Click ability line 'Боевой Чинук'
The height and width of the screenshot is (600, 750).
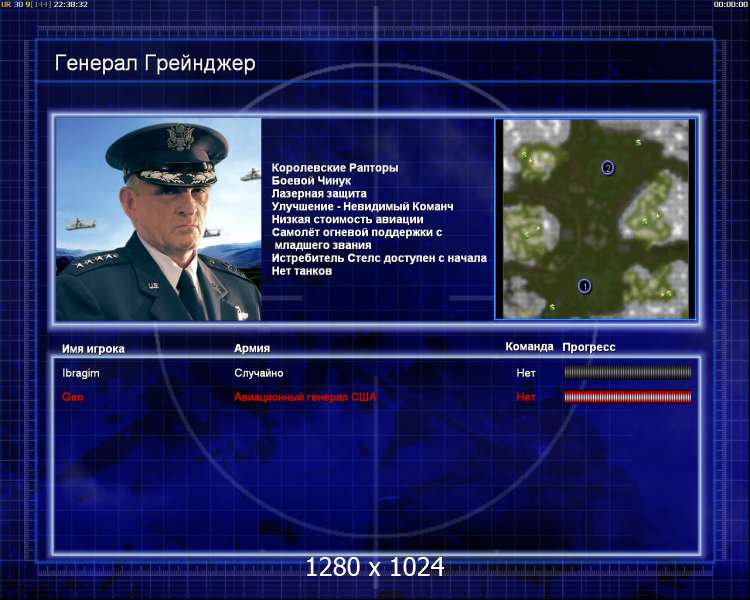[x=311, y=181]
